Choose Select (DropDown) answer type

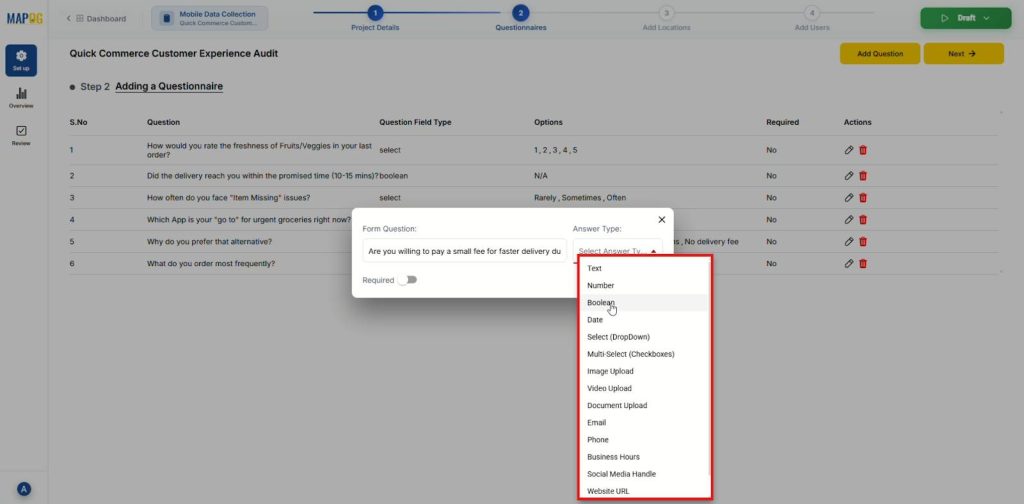(x=643, y=337)
